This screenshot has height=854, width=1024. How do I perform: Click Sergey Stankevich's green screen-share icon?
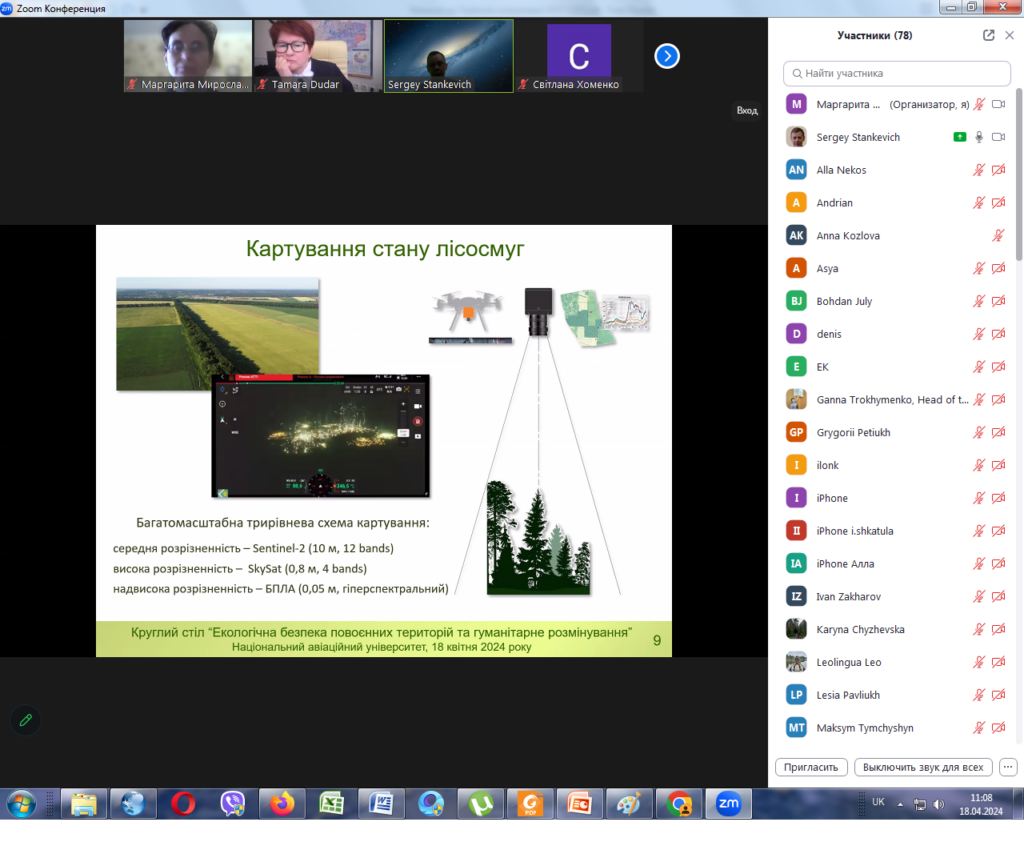point(960,137)
